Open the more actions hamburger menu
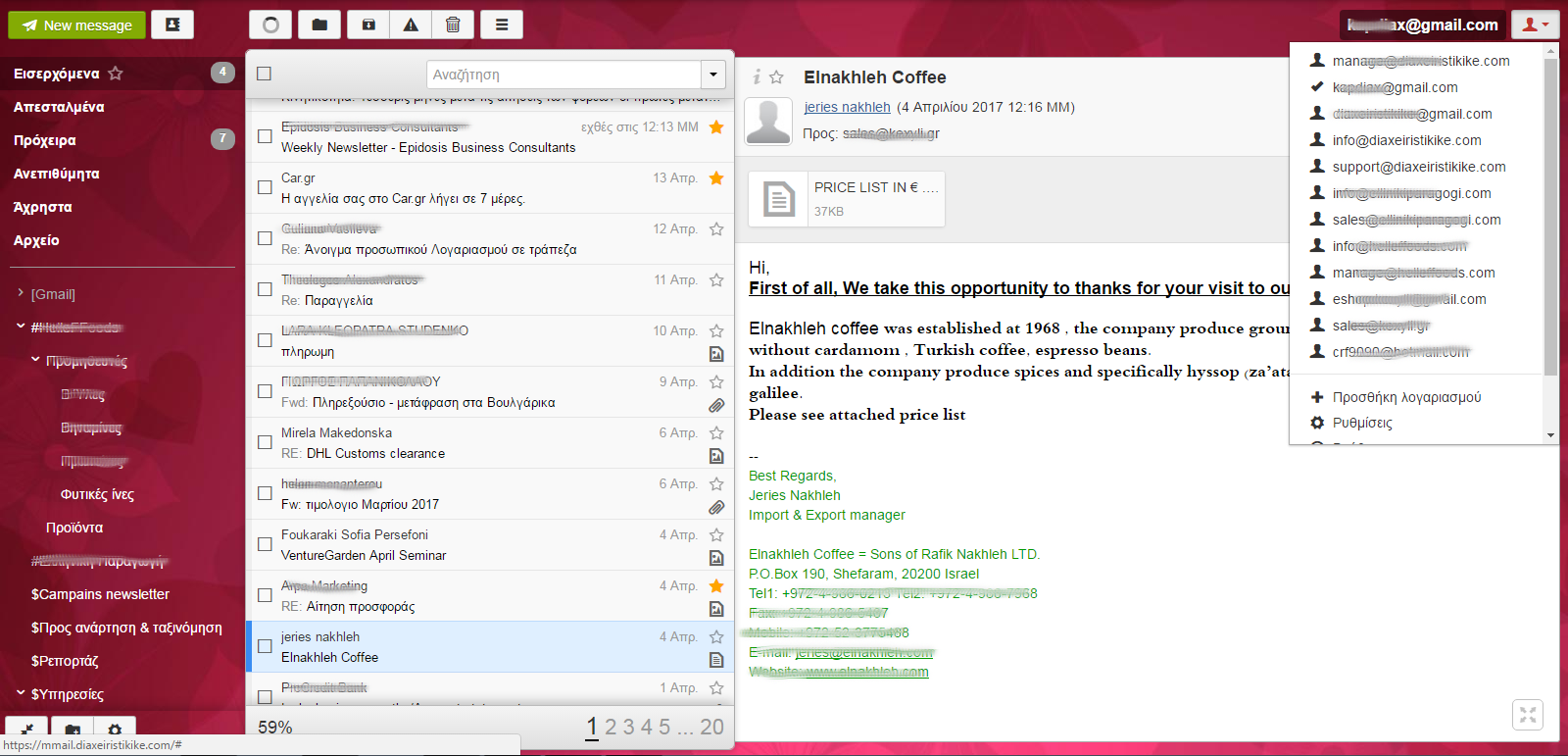 pyautogui.click(x=502, y=25)
